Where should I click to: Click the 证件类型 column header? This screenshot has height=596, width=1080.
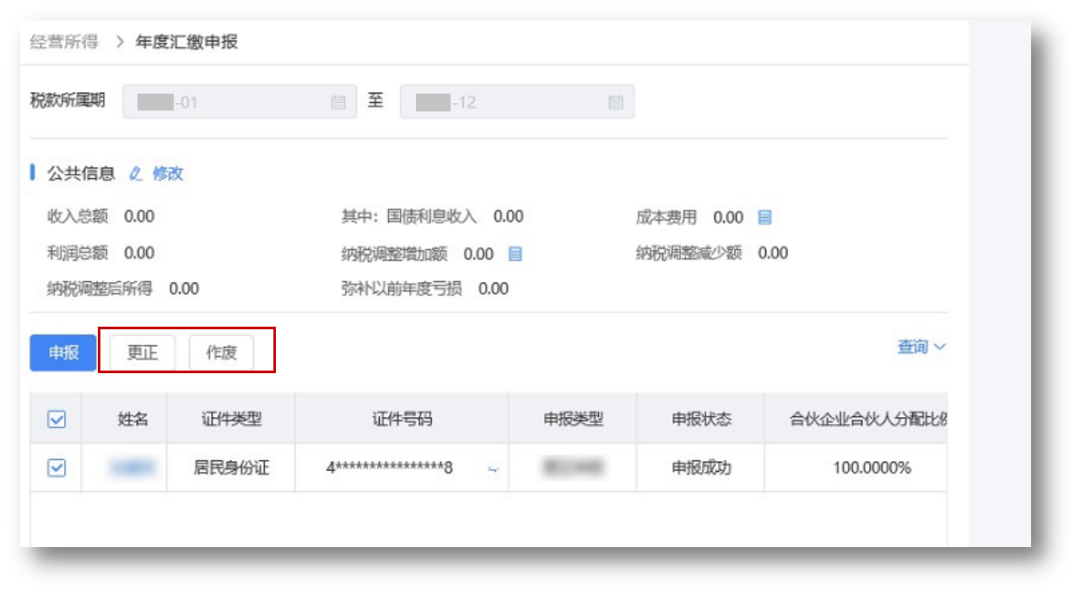pyautogui.click(x=231, y=419)
